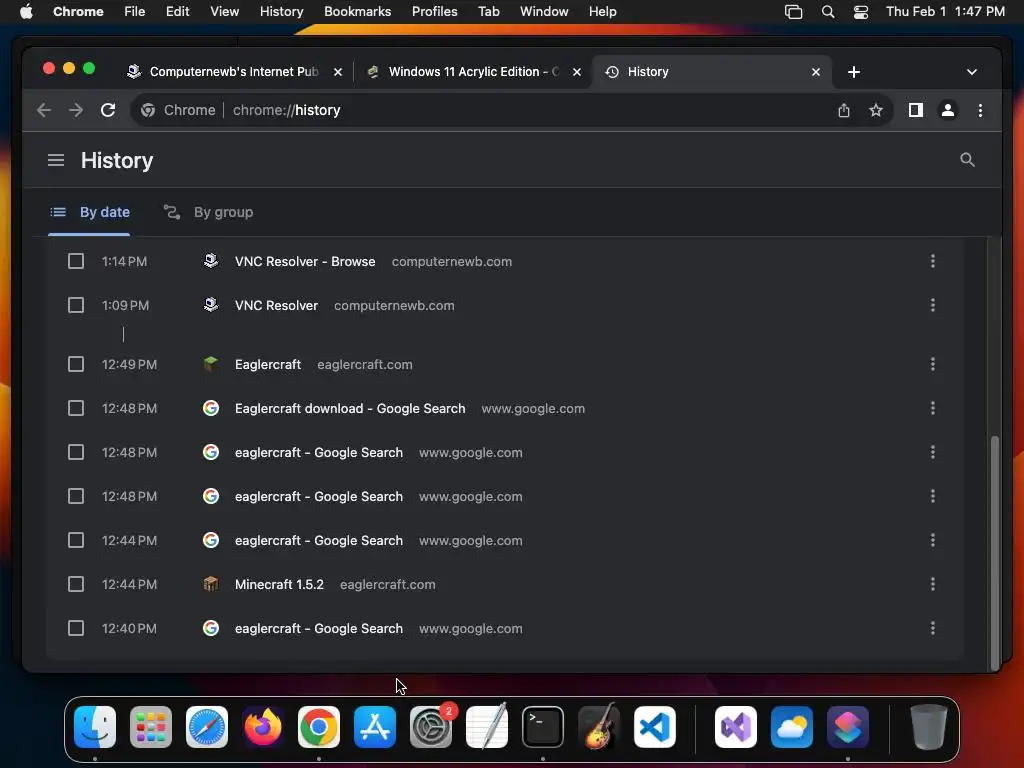
Task: Select checkbox for 12:40 PM eaglercraft search
Action: 76,628
